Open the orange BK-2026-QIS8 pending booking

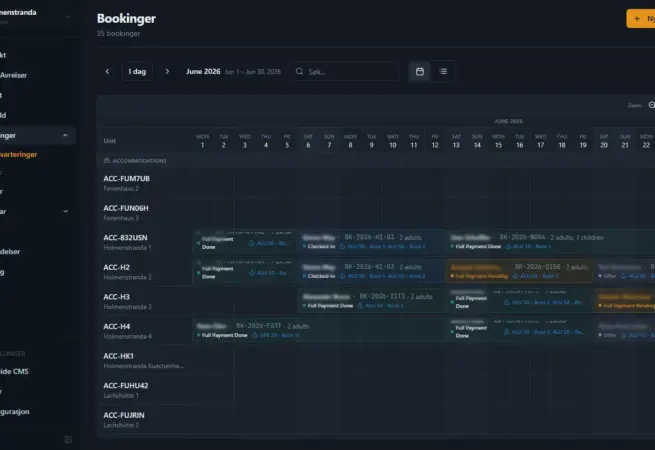[x=519, y=271]
